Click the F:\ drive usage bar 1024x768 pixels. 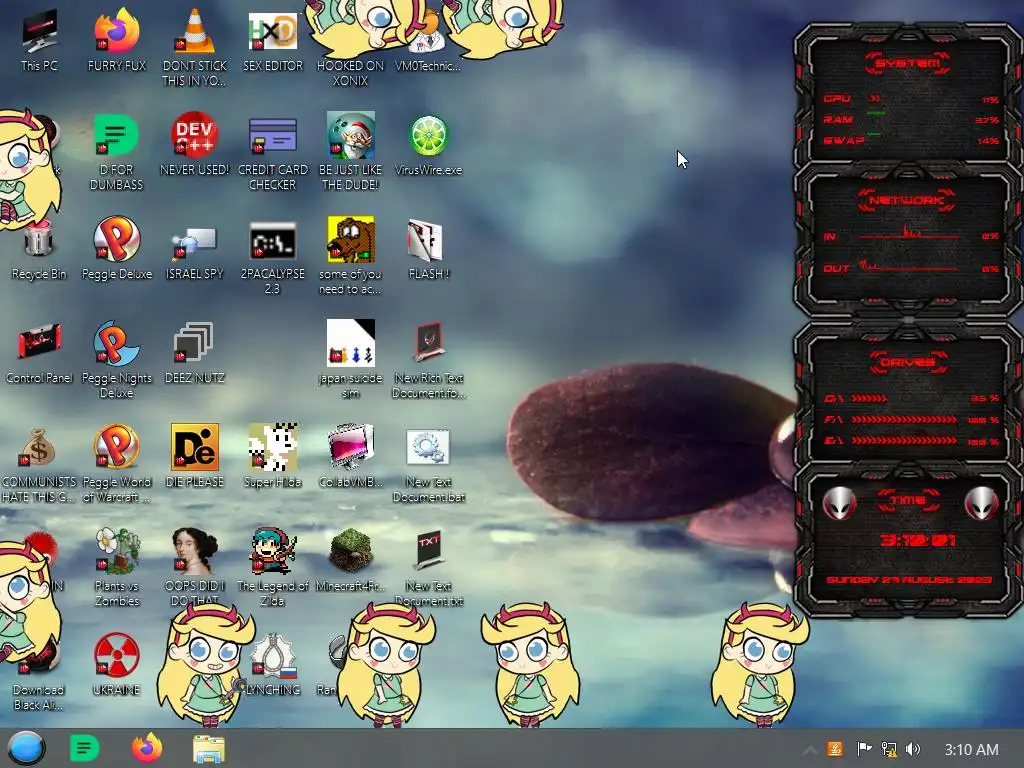point(905,420)
